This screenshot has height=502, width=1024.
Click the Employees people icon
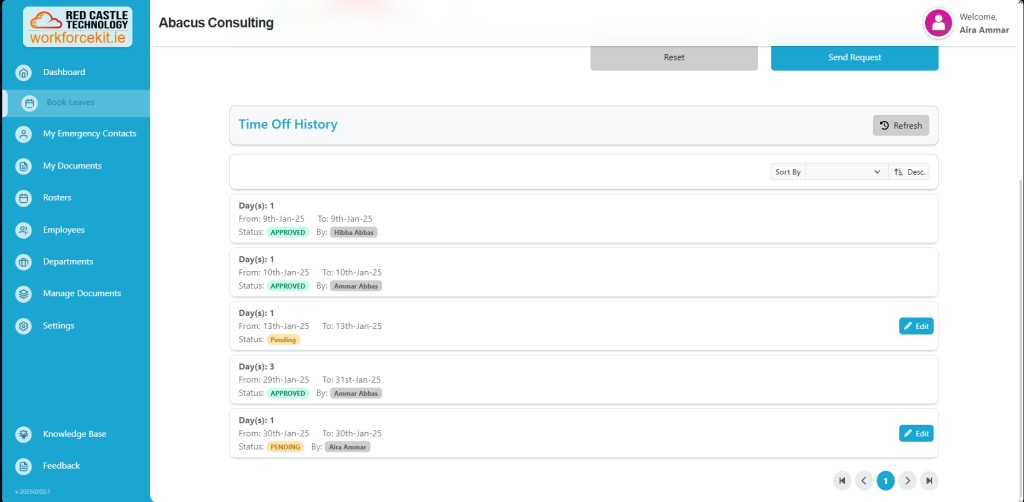click(24, 230)
